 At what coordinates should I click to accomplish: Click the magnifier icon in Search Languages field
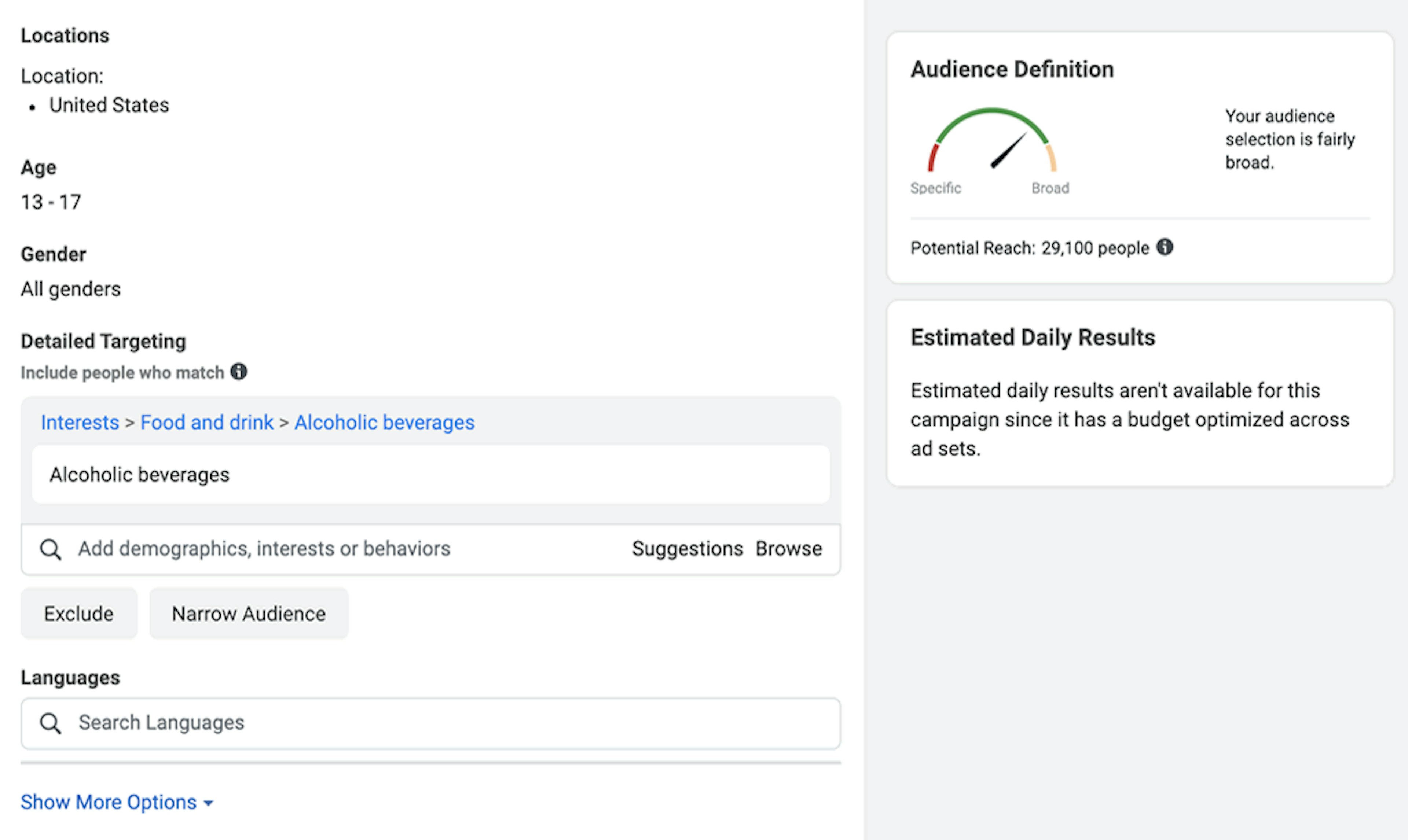[x=50, y=723]
